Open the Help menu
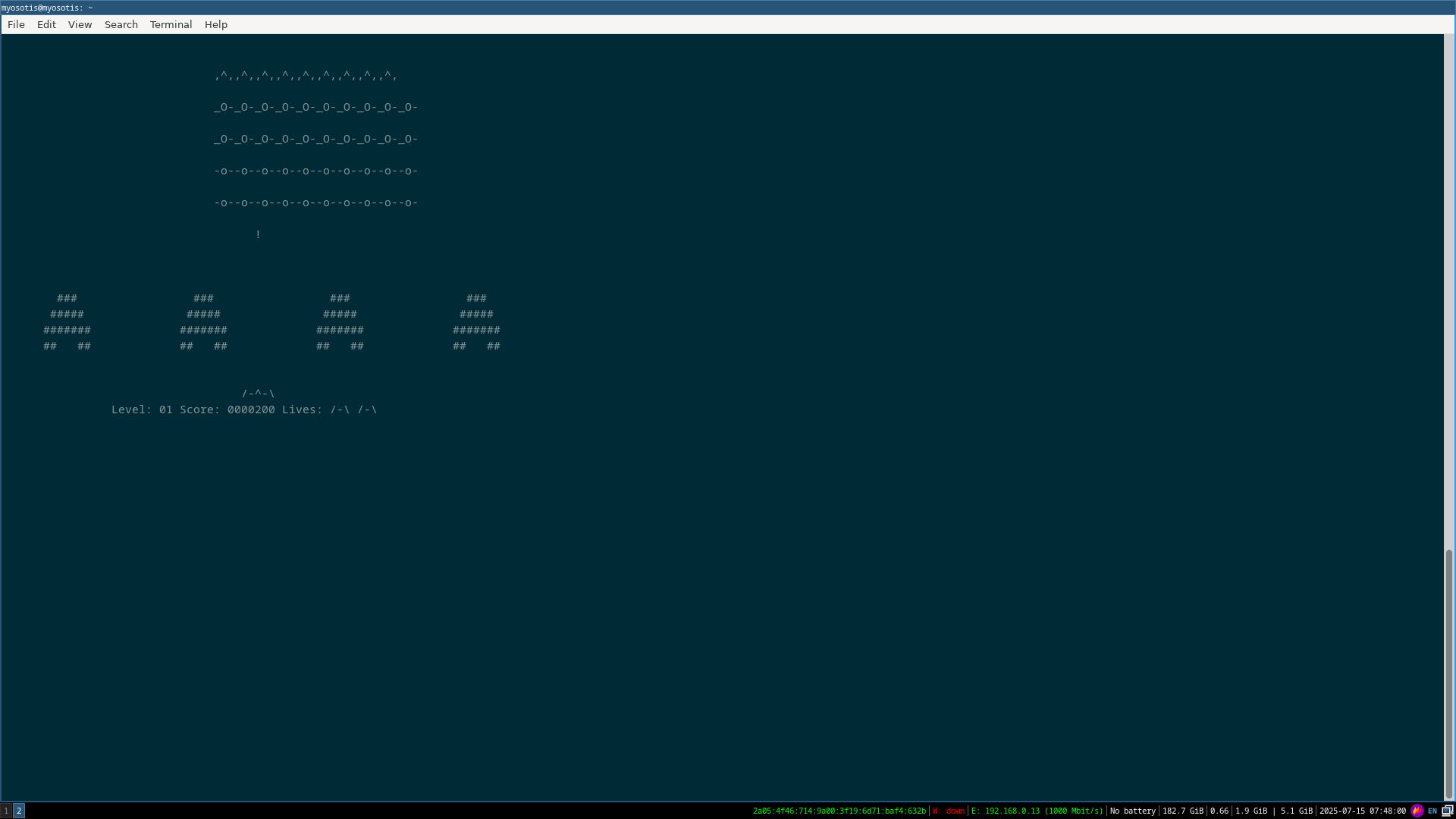The image size is (1456, 819). point(215,24)
